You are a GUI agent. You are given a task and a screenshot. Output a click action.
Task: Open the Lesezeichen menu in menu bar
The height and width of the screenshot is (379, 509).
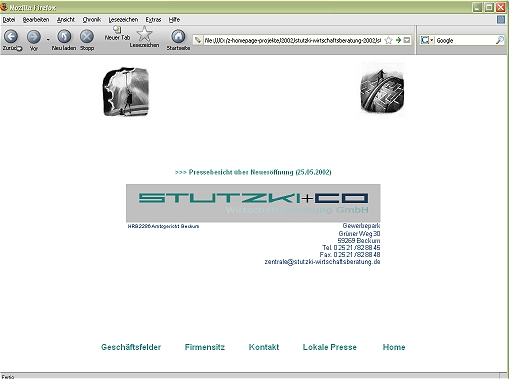click(123, 20)
